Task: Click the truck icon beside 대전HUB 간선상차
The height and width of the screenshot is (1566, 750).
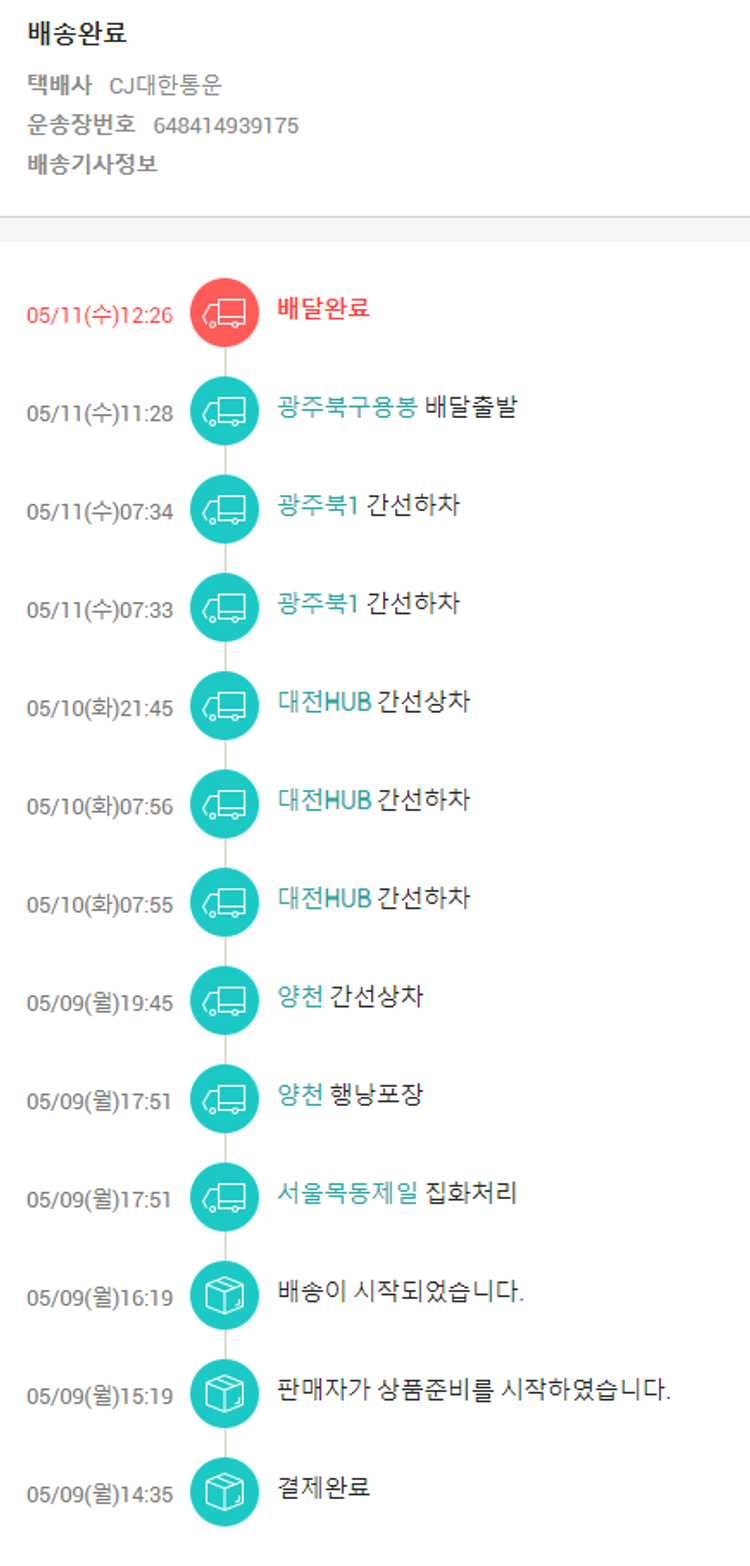Action: [224, 706]
